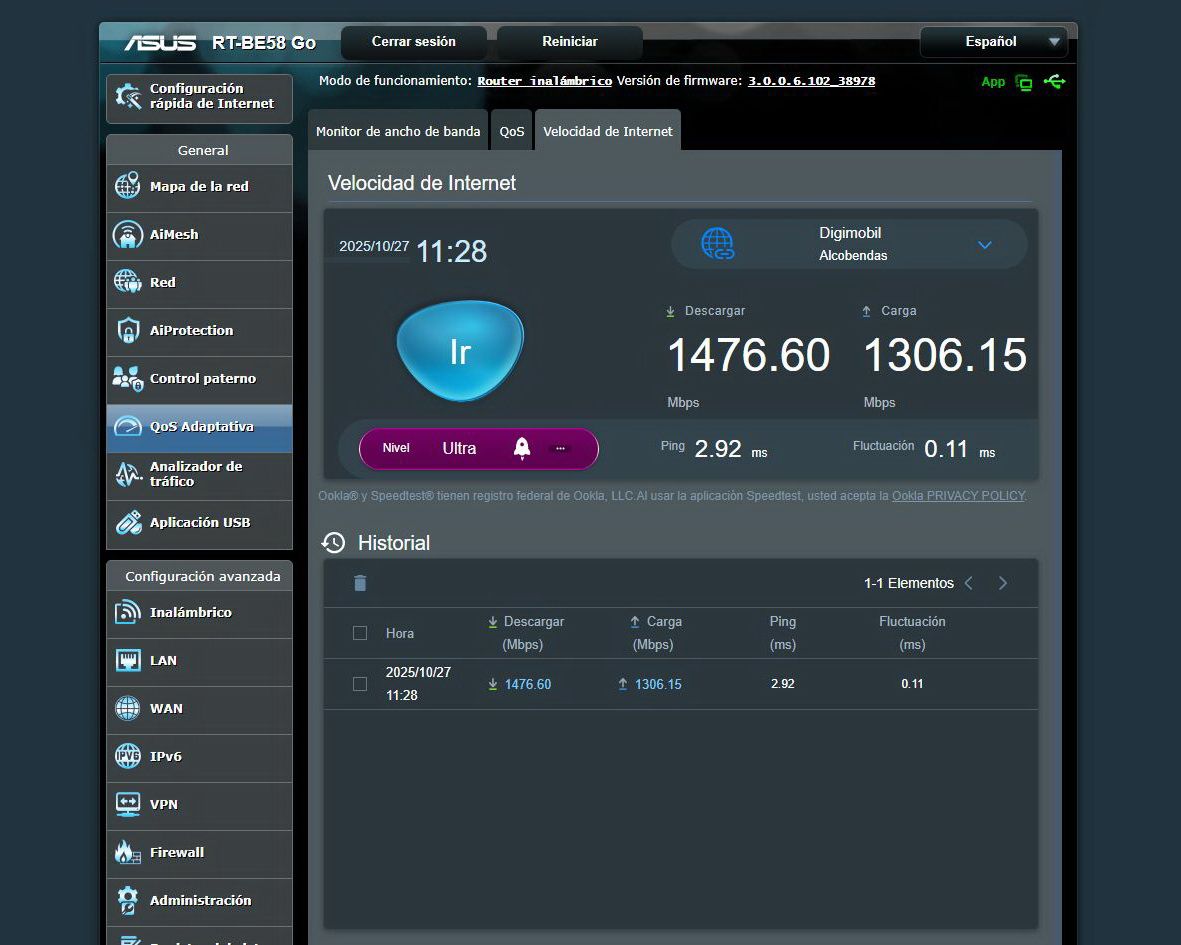Click the Historial clock icon
This screenshot has width=1181, height=945.
[x=333, y=542]
